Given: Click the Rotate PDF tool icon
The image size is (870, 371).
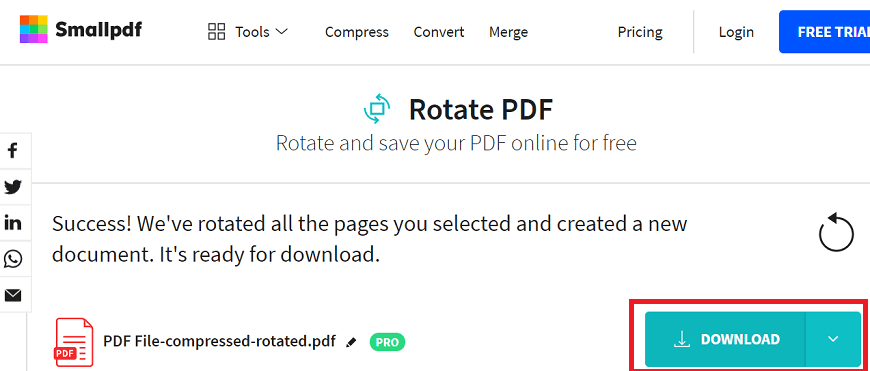Looking at the screenshot, I should tap(377, 108).
